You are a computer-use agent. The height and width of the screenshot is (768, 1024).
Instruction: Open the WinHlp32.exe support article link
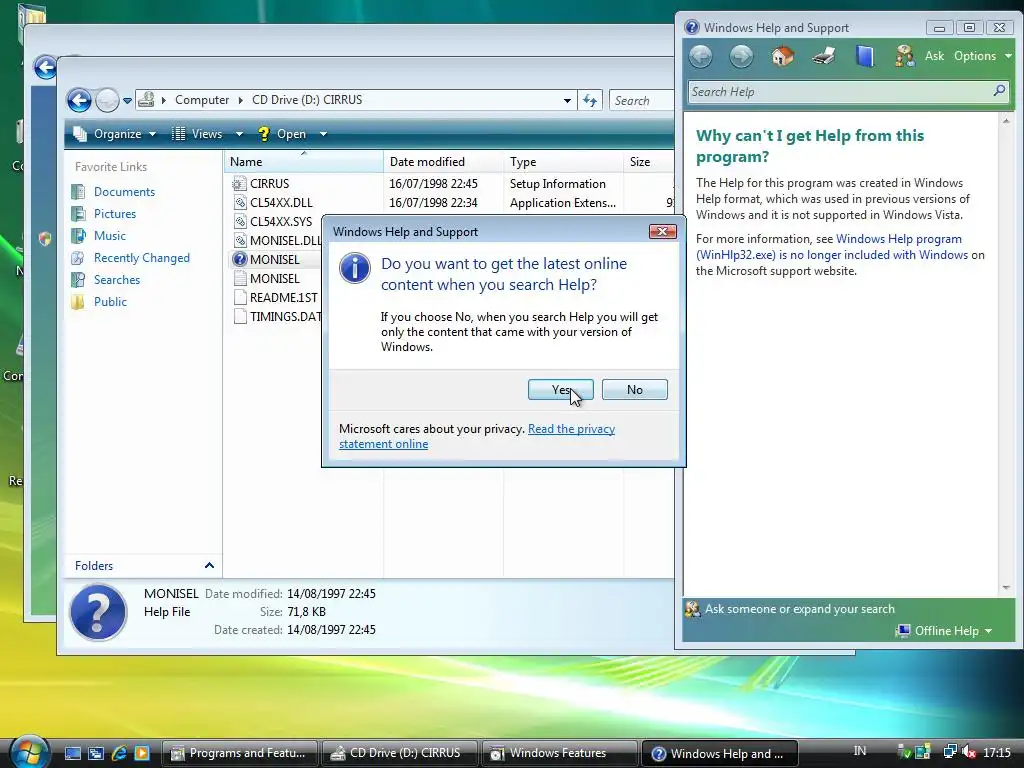pos(832,247)
